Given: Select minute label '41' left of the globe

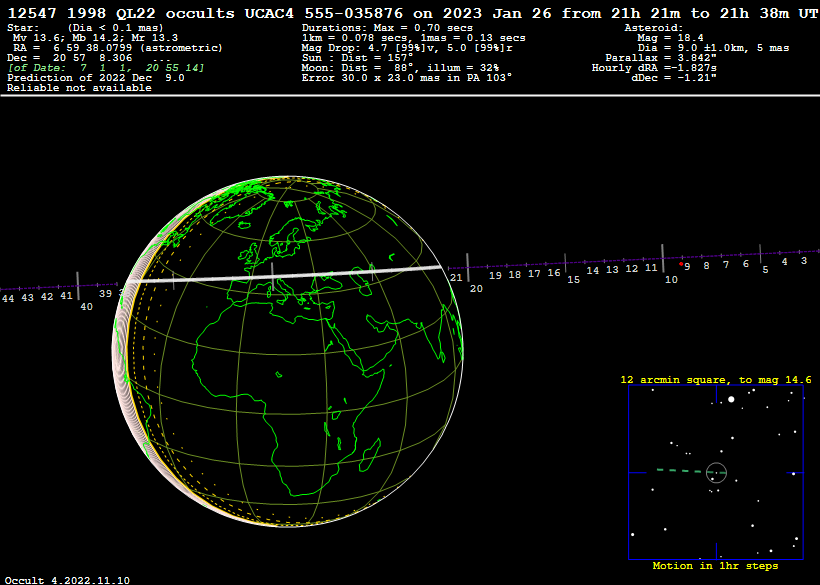Looking at the screenshot, I should pos(66,296).
